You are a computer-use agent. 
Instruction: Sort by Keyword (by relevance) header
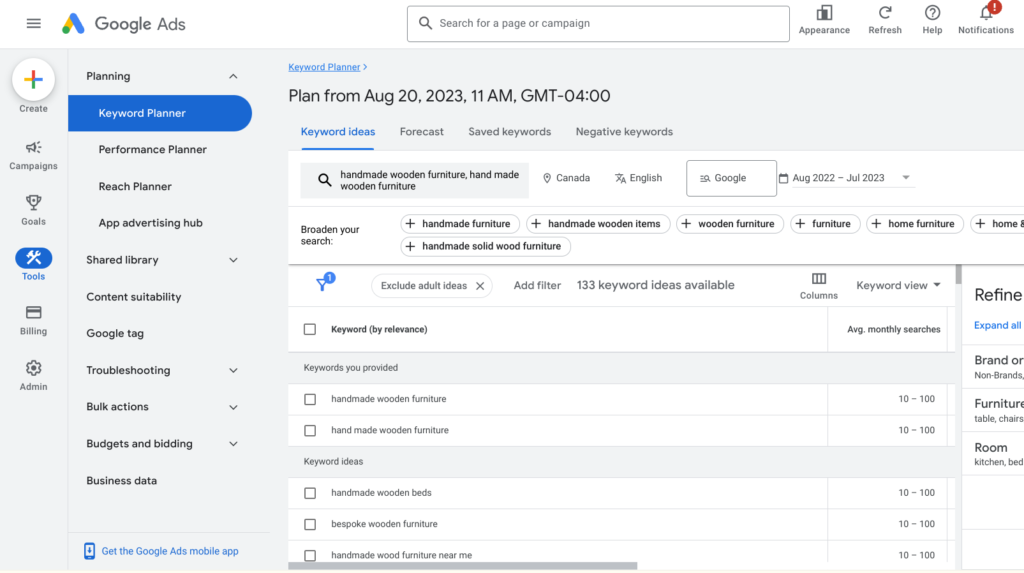point(379,330)
